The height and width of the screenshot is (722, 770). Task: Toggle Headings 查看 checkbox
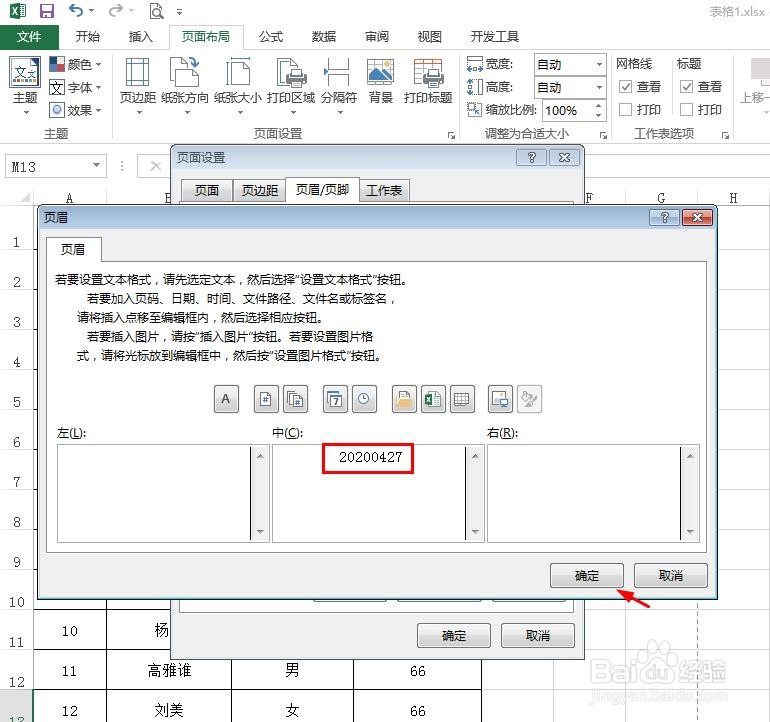tap(686, 87)
